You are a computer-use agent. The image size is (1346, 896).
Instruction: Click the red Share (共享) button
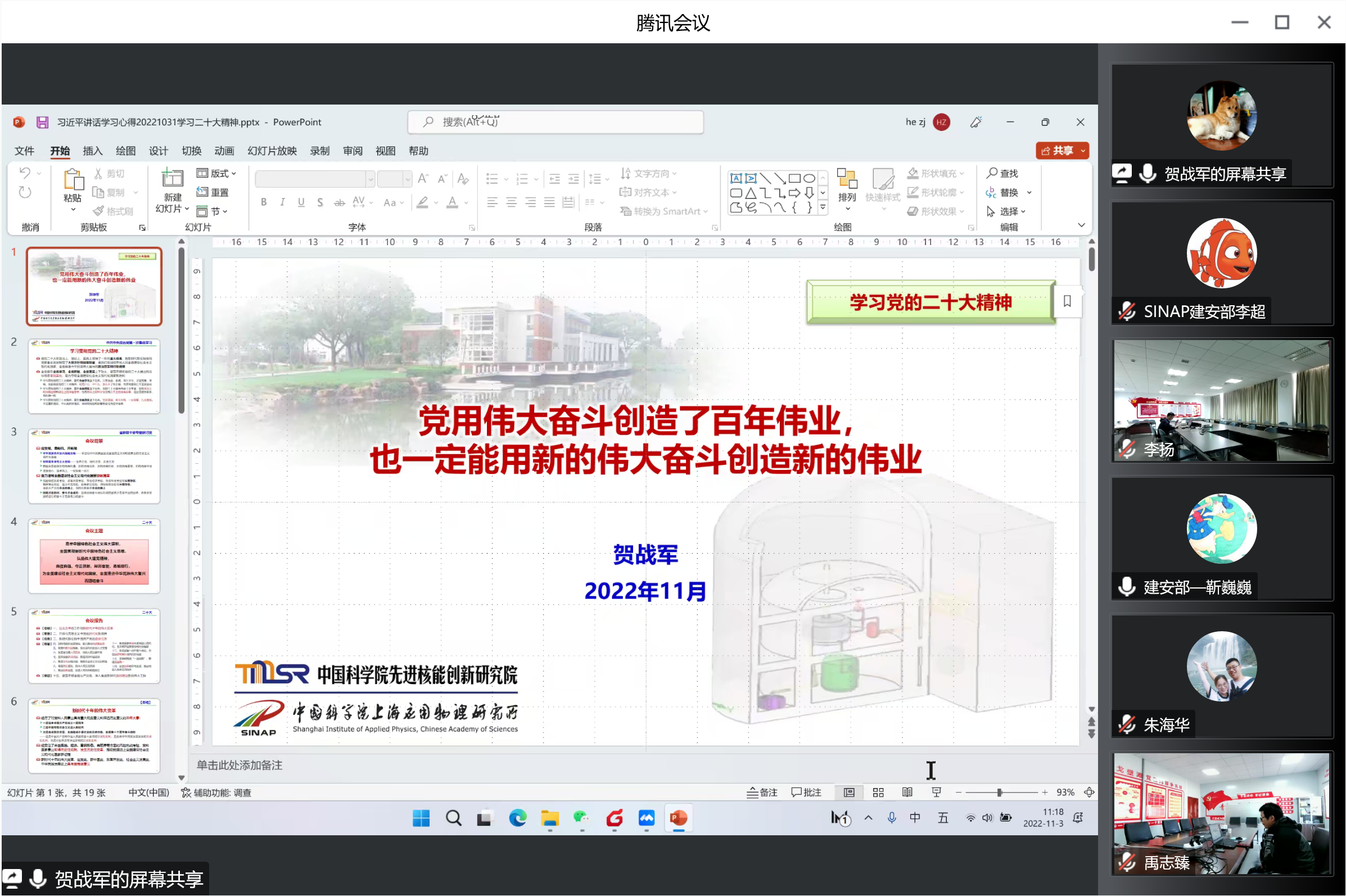1058,151
